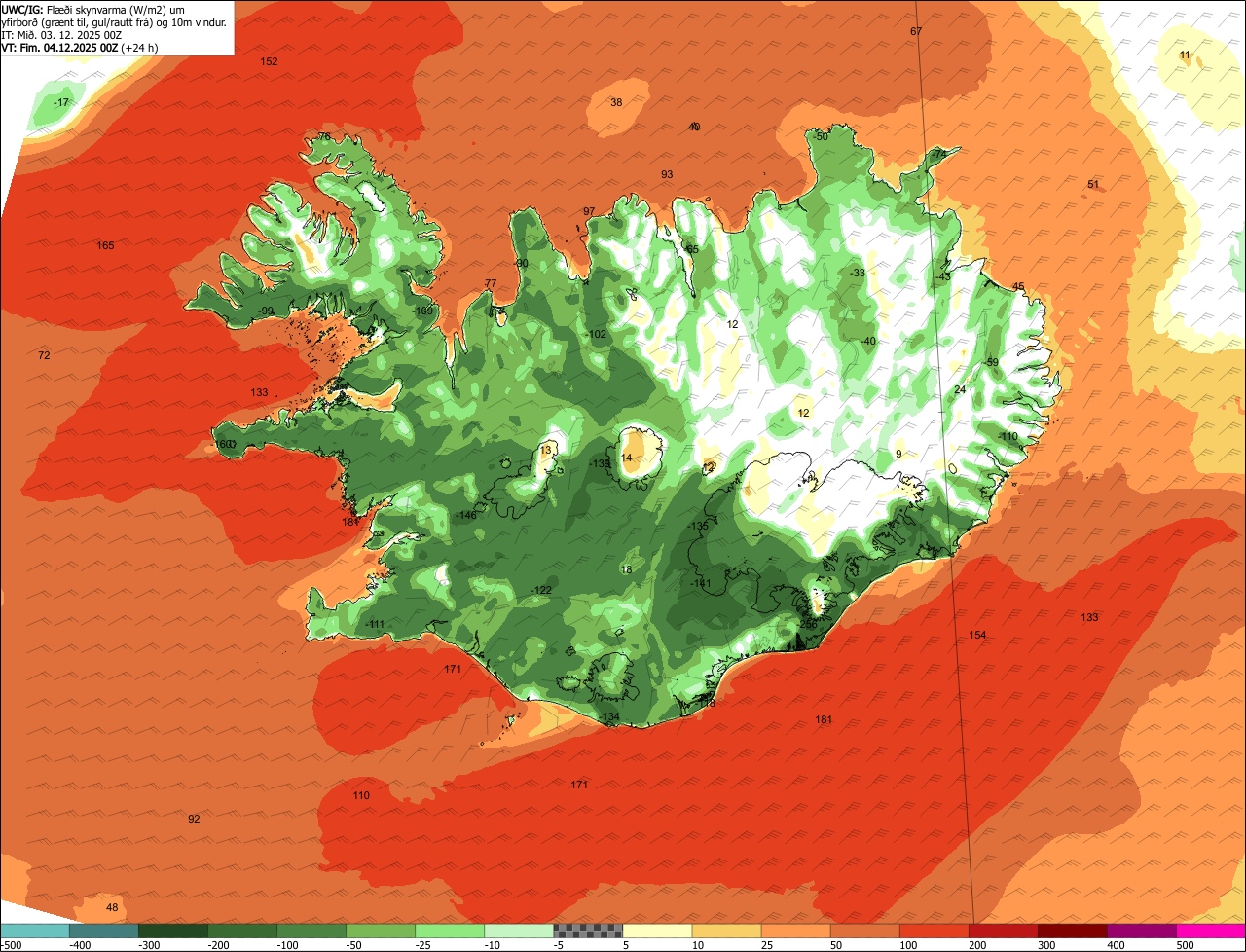Click the checkered legend swatch between -5 and 5
The width and height of the screenshot is (1246, 952).
[588, 931]
